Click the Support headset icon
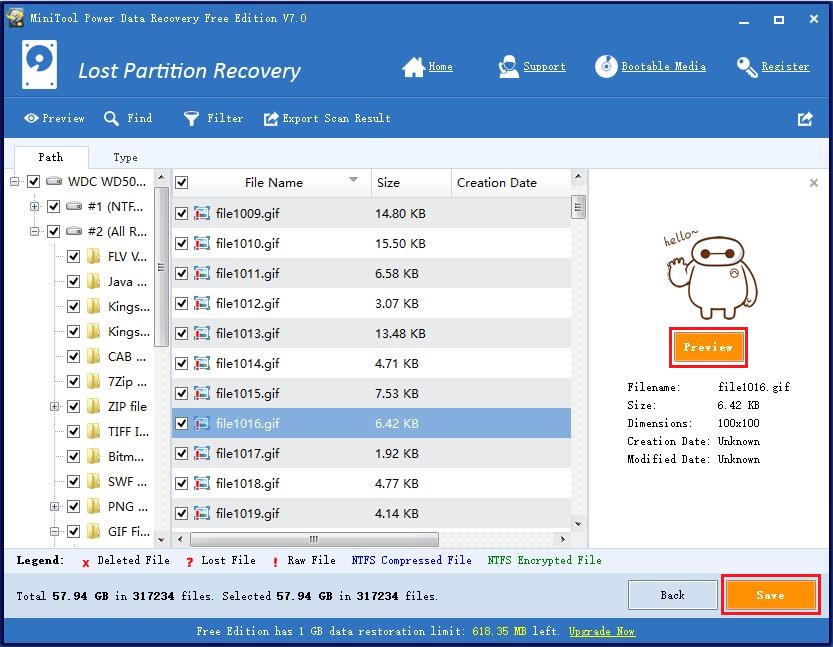This screenshot has width=833, height=647. (x=508, y=67)
